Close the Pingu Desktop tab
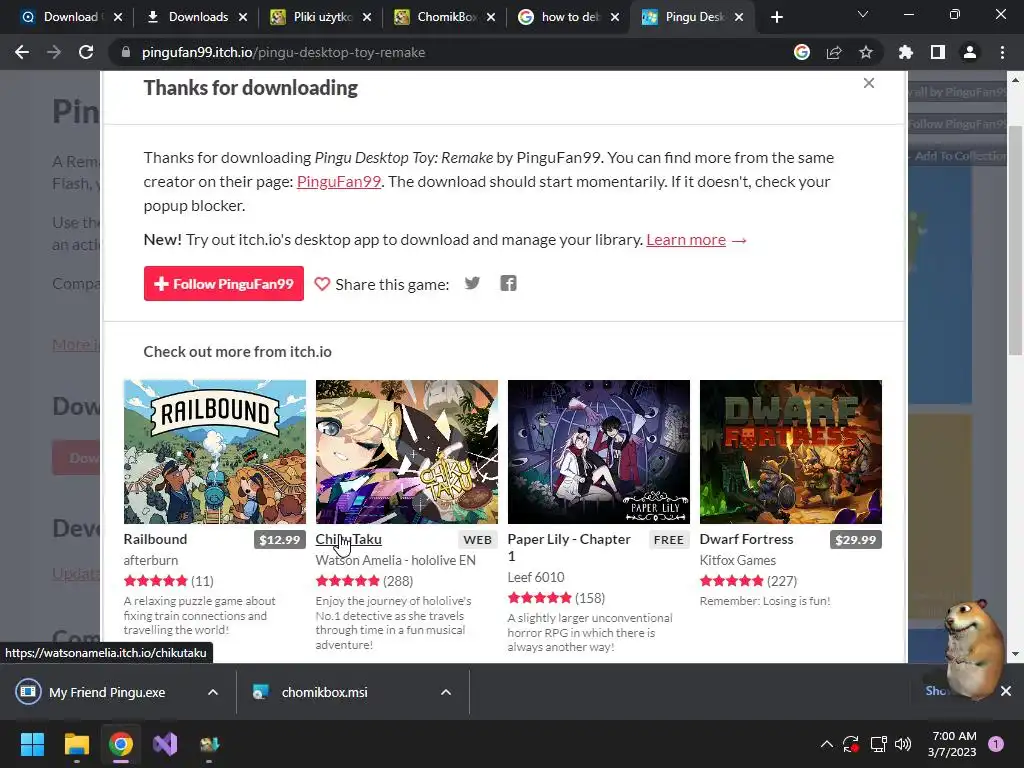The height and width of the screenshot is (768, 1024). 739,17
